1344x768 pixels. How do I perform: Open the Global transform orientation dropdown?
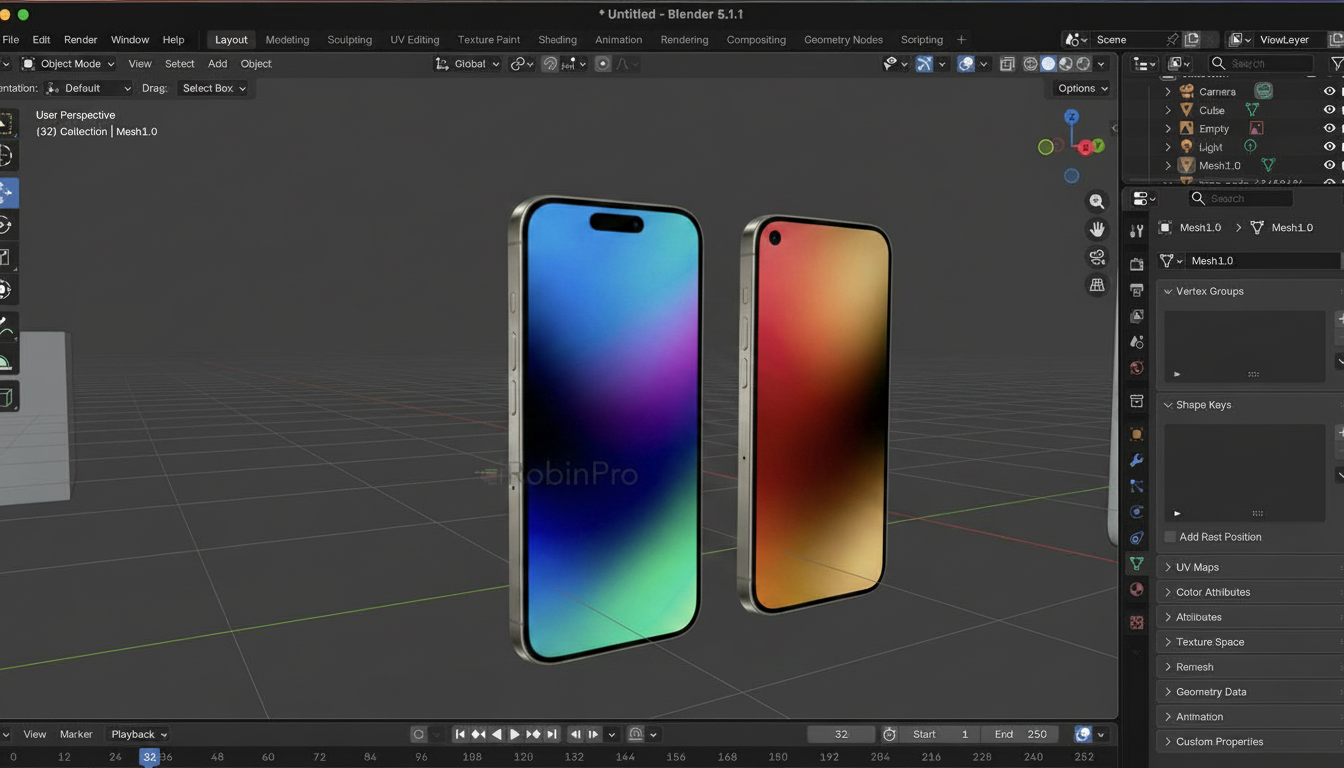point(468,64)
